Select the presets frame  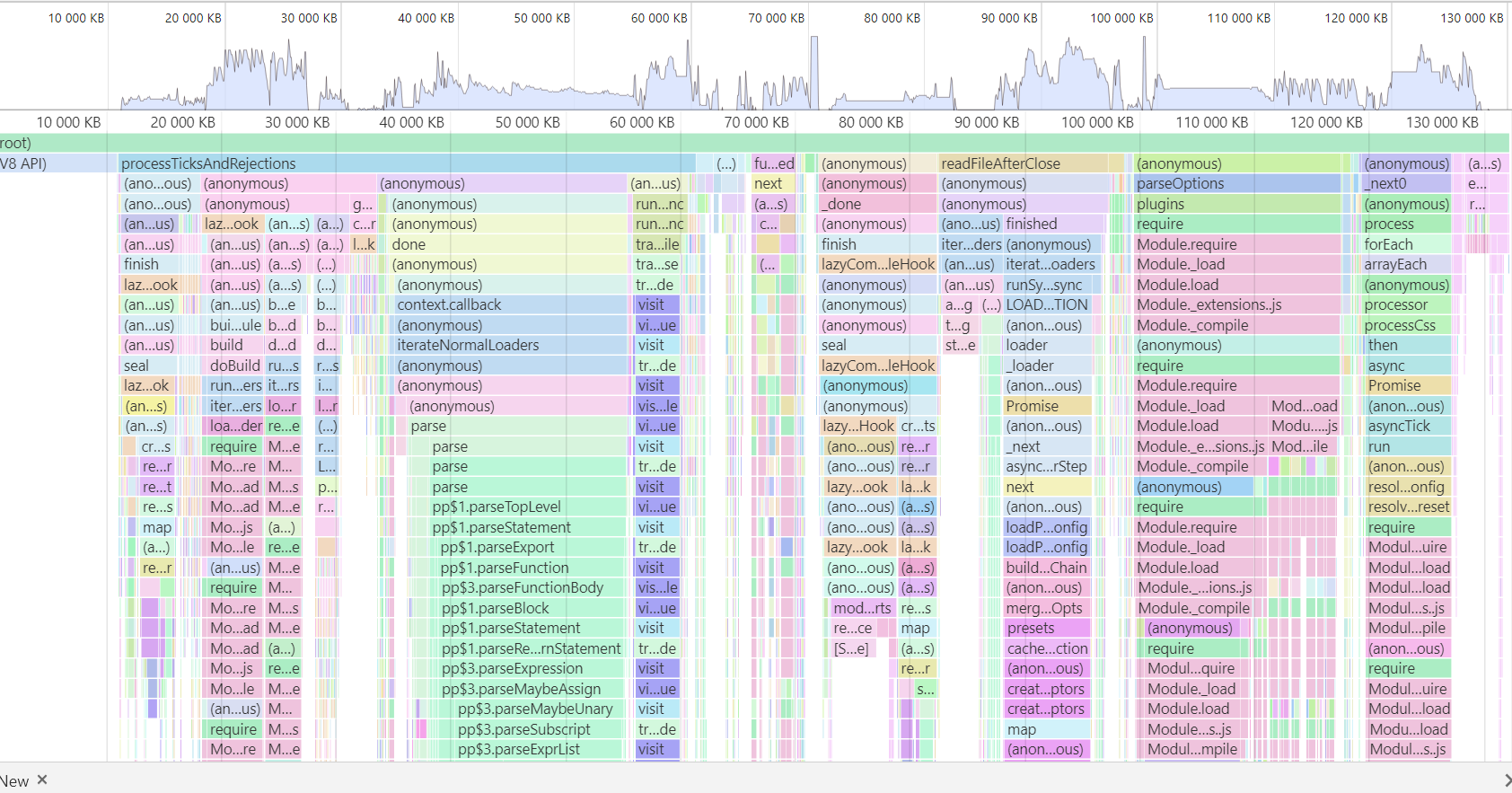click(x=1047, y=628)
